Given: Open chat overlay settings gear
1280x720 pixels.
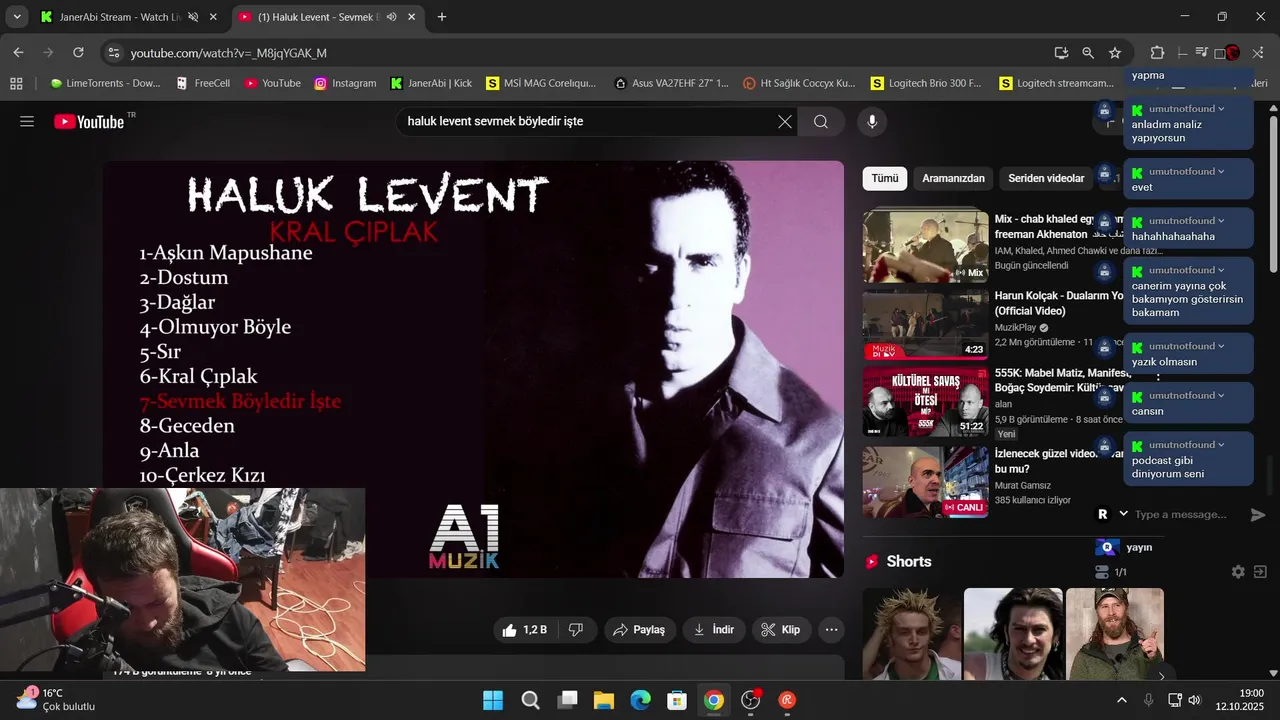Looking at the screenshot, I should [1238, 572].
